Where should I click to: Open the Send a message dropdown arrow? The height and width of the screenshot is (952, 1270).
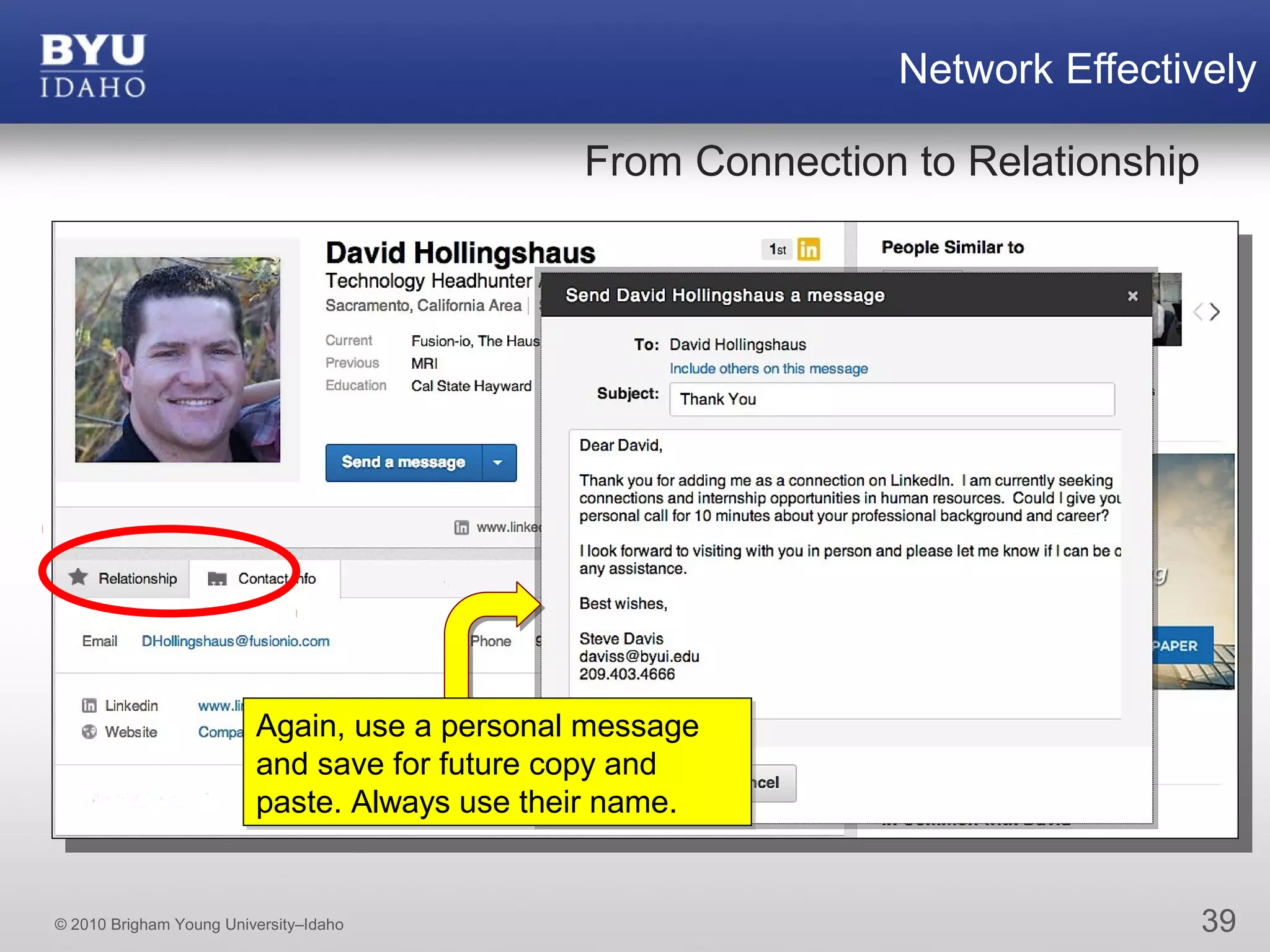[x=499, y=462]
